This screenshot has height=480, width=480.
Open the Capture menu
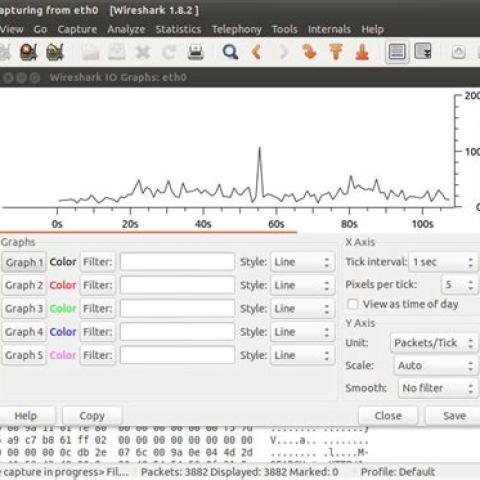[x=77, y=29]
